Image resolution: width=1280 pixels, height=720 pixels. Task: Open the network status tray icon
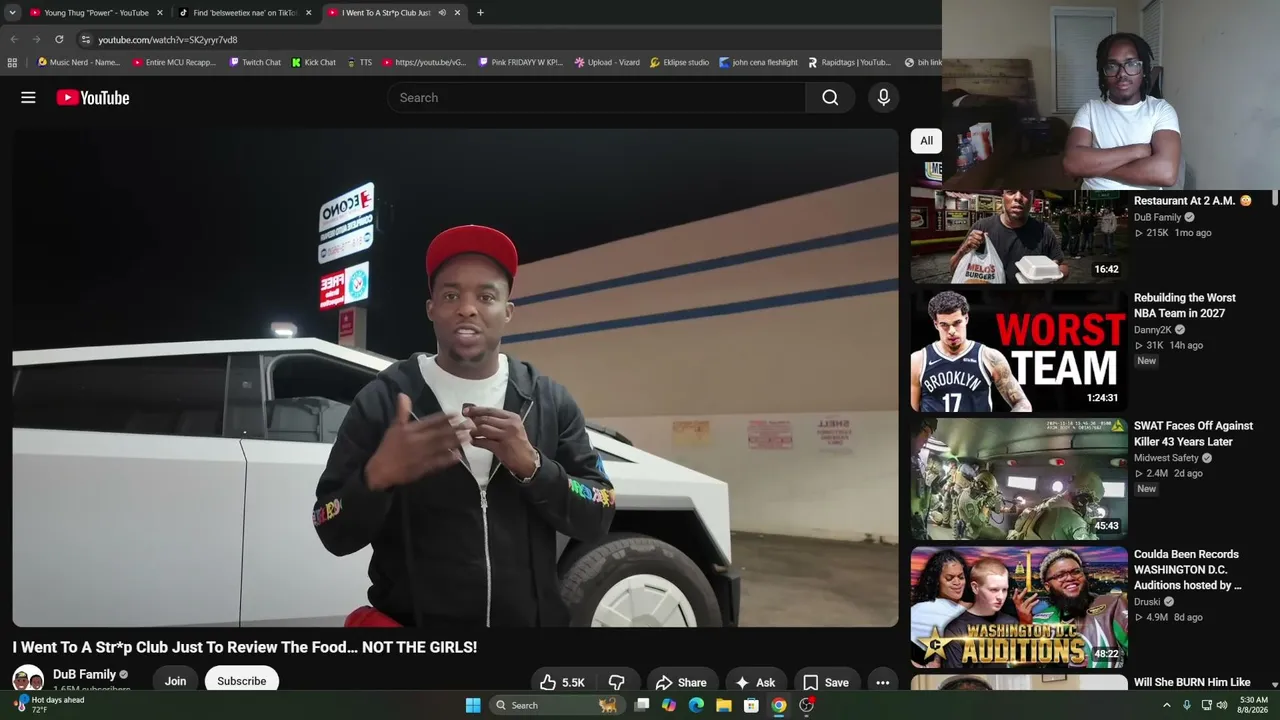point(1206,705)
